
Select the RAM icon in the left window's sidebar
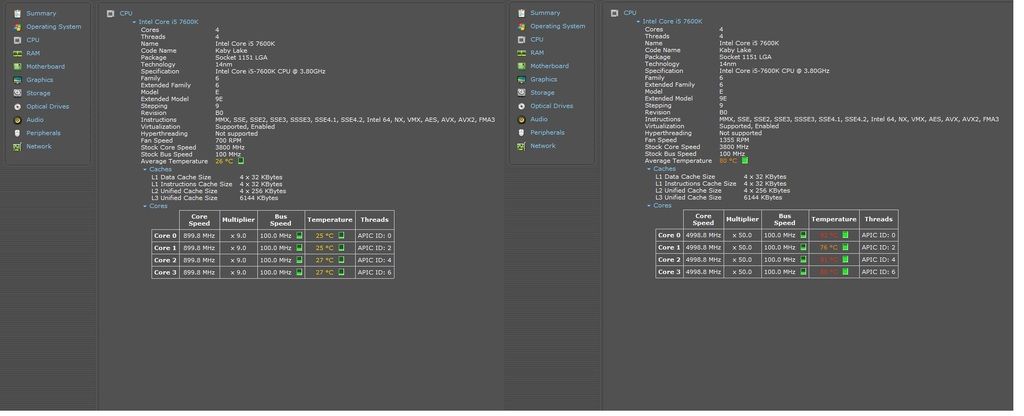coord(17,53)
